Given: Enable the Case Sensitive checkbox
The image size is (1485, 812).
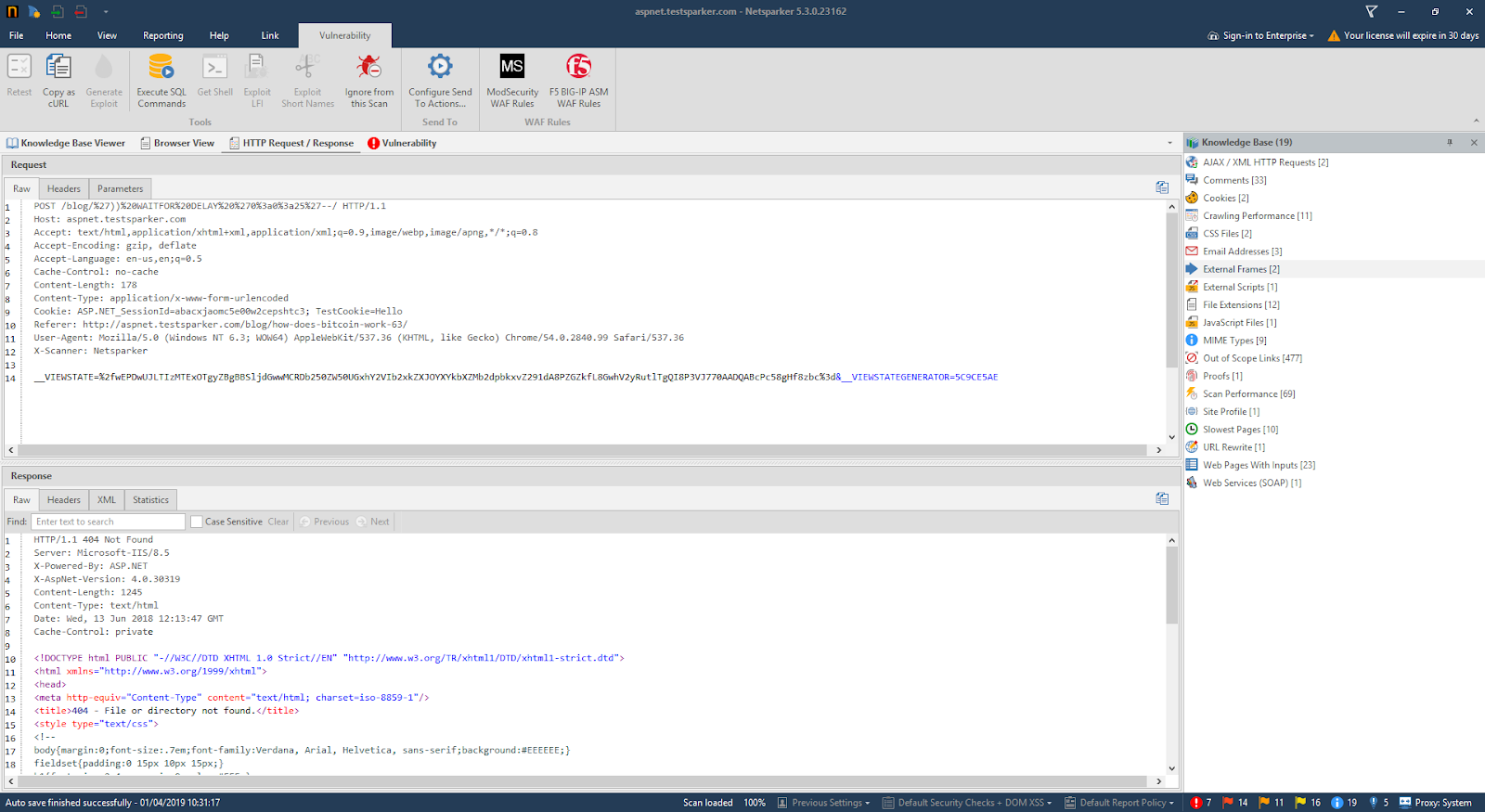Looking at the screenshot, I should (197, 522).
